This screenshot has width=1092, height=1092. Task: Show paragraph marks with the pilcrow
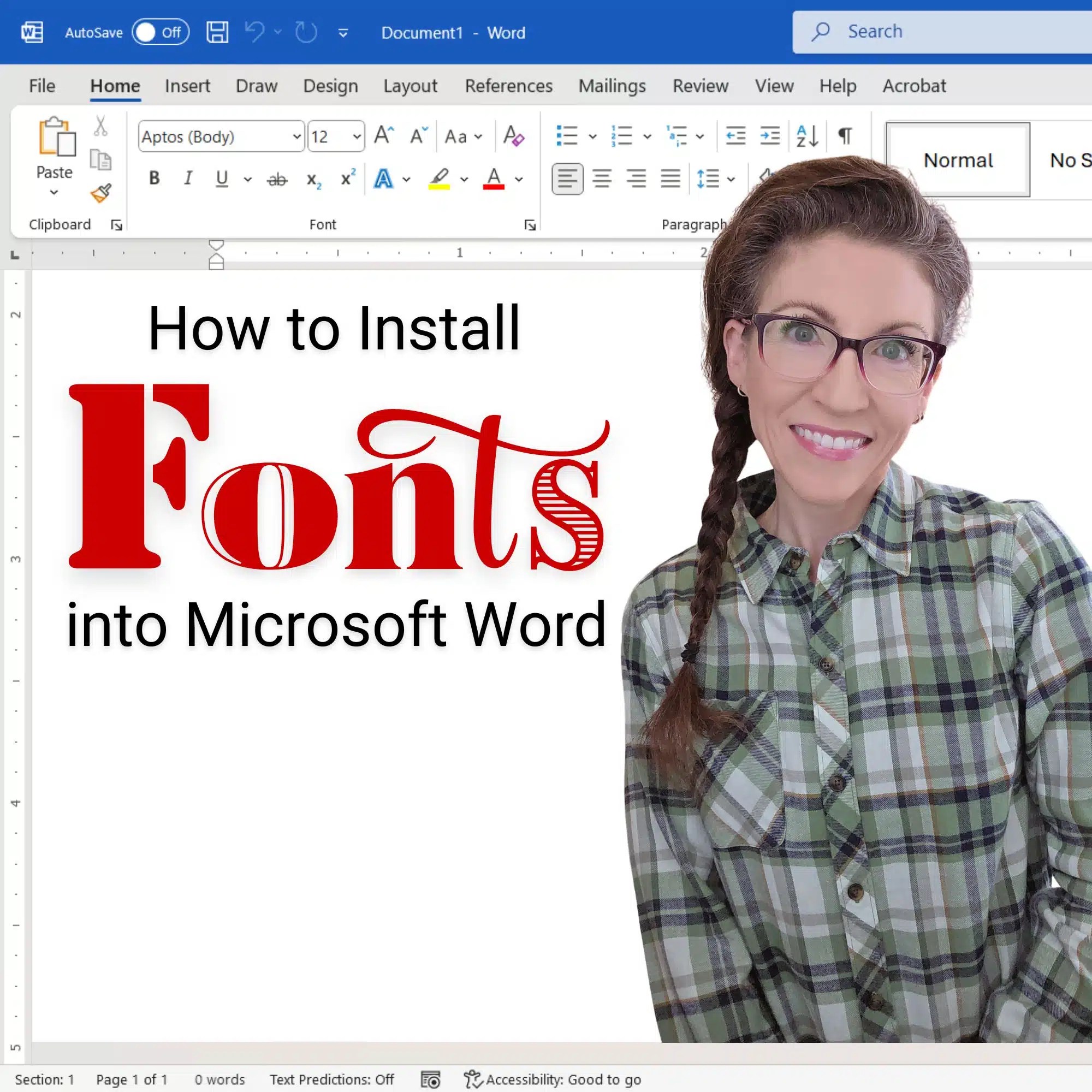pos(845,135)
